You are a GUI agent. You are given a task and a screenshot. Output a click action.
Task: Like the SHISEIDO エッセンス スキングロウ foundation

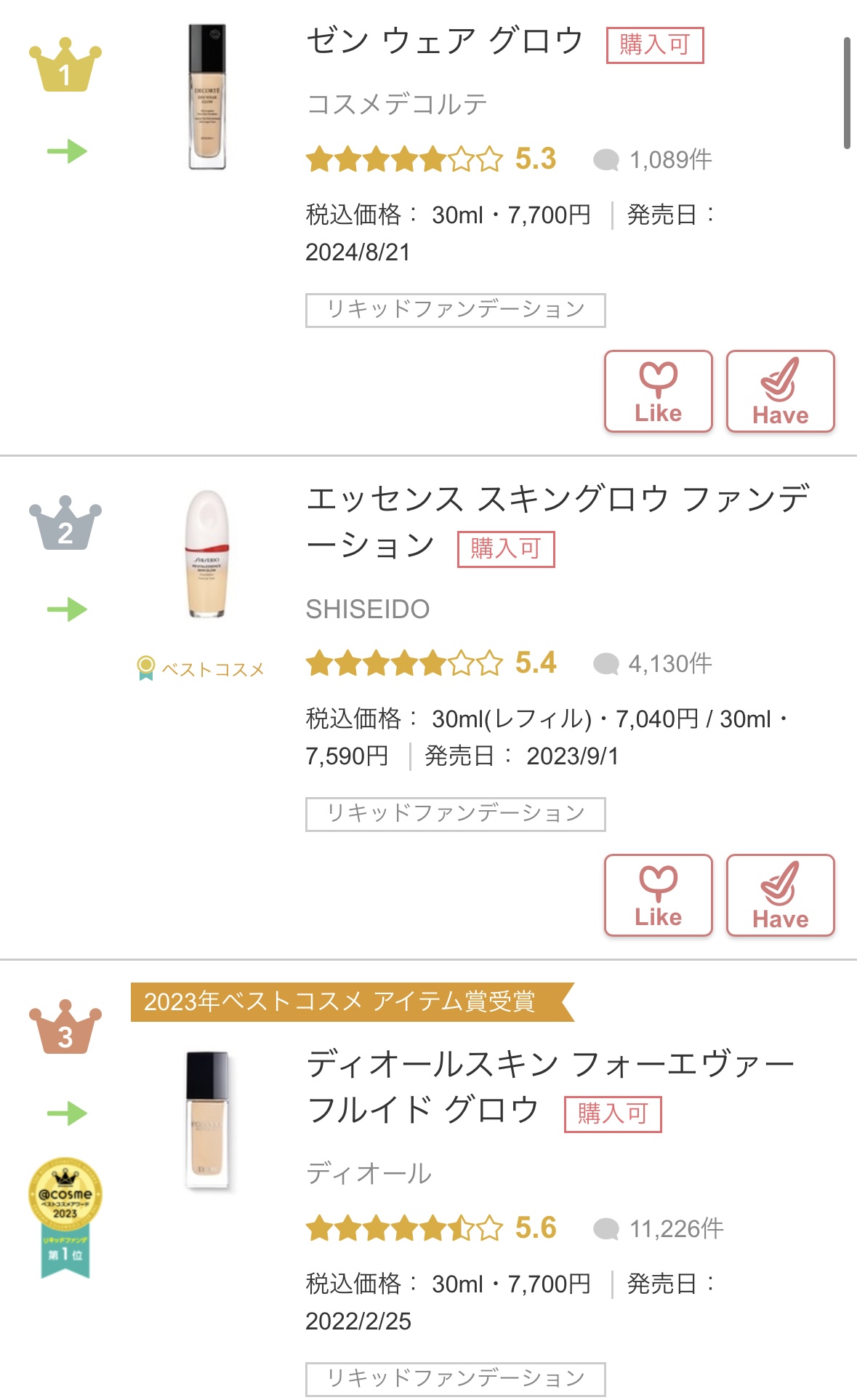pyautogui.click(x=658, y=895)
